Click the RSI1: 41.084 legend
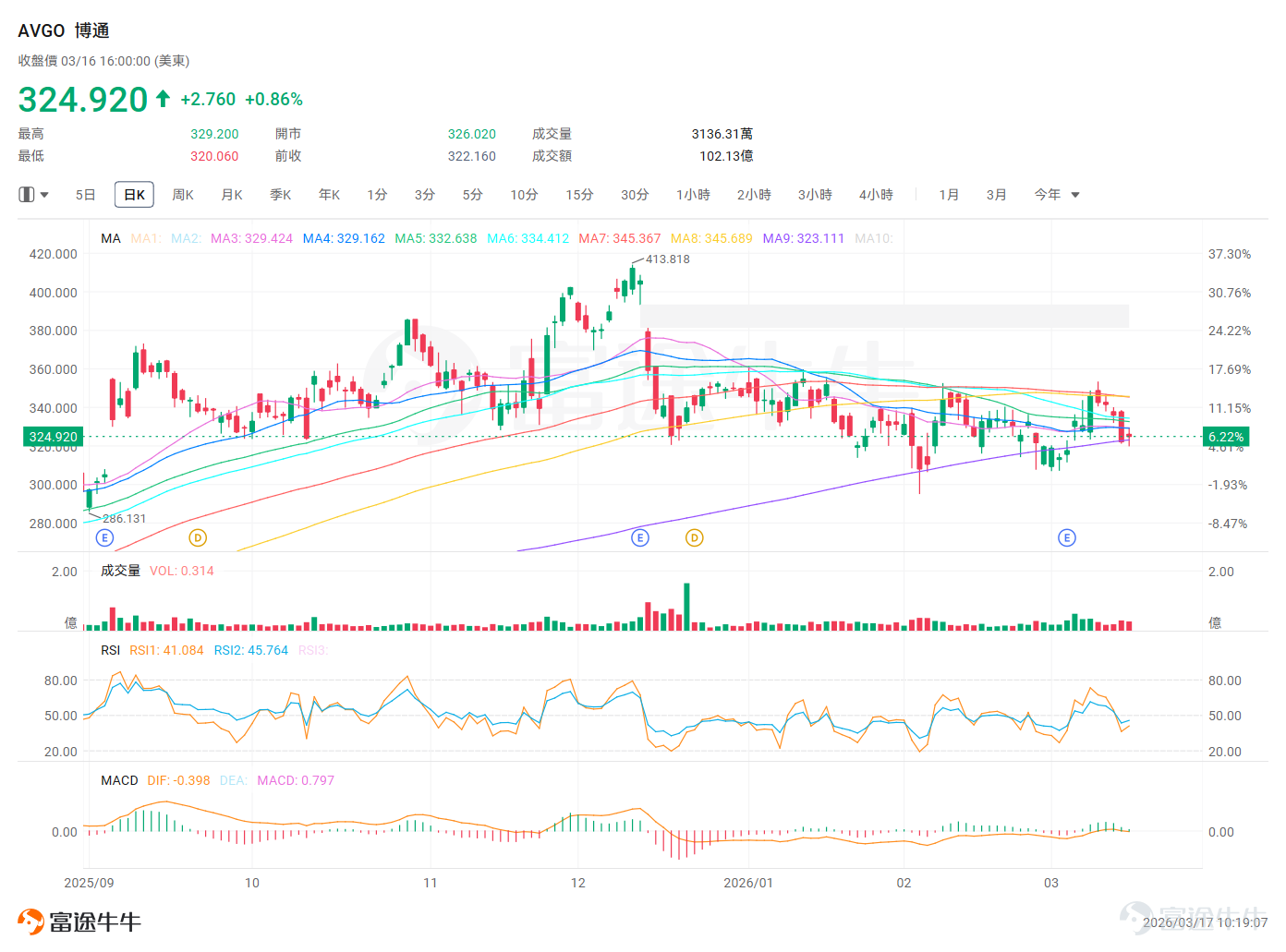Image resolution: width=1286 pixels, height=952 pixels. coord(166,650)
